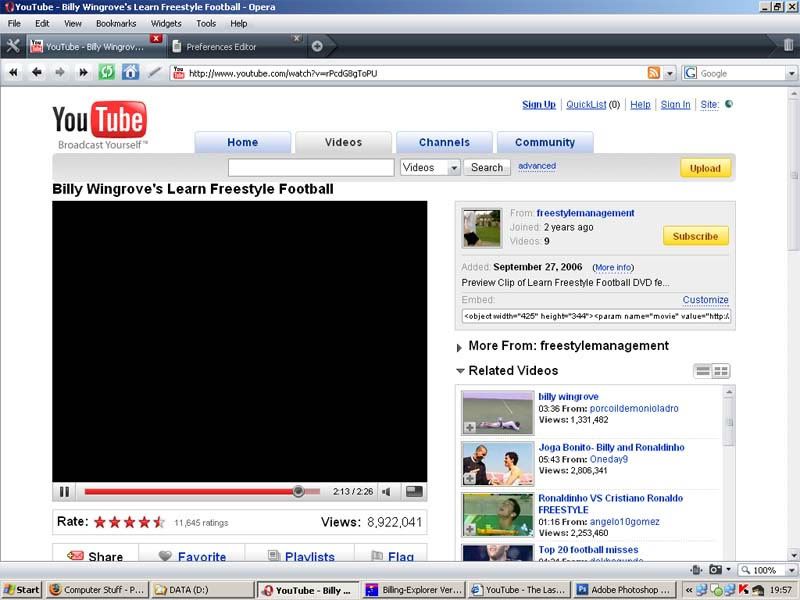Mute the video with speaker icon
Image resolution: width=800 pixels, height=600 pixels.
coord(387,492)
